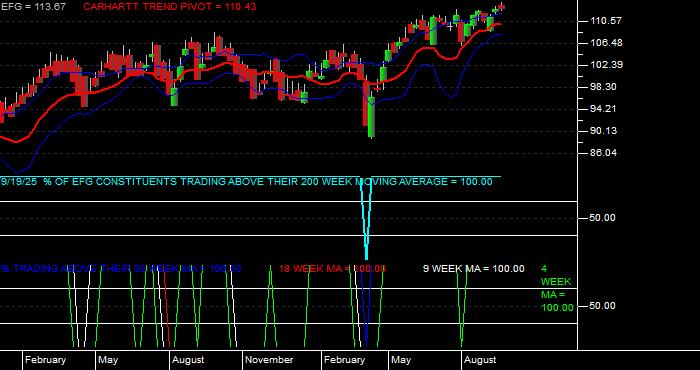Click the first May date marker
Viewport: 700px width, 370px height.
pyautogui.click(x=108, y=360)
